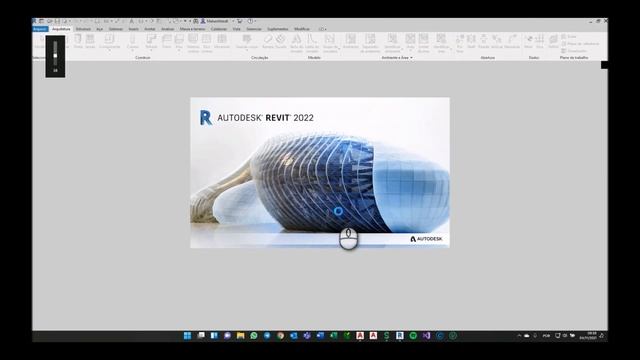Expand the Coluna dropdown arrow
The width and height of the screenshot is (640, 360).
coord(133,50)
